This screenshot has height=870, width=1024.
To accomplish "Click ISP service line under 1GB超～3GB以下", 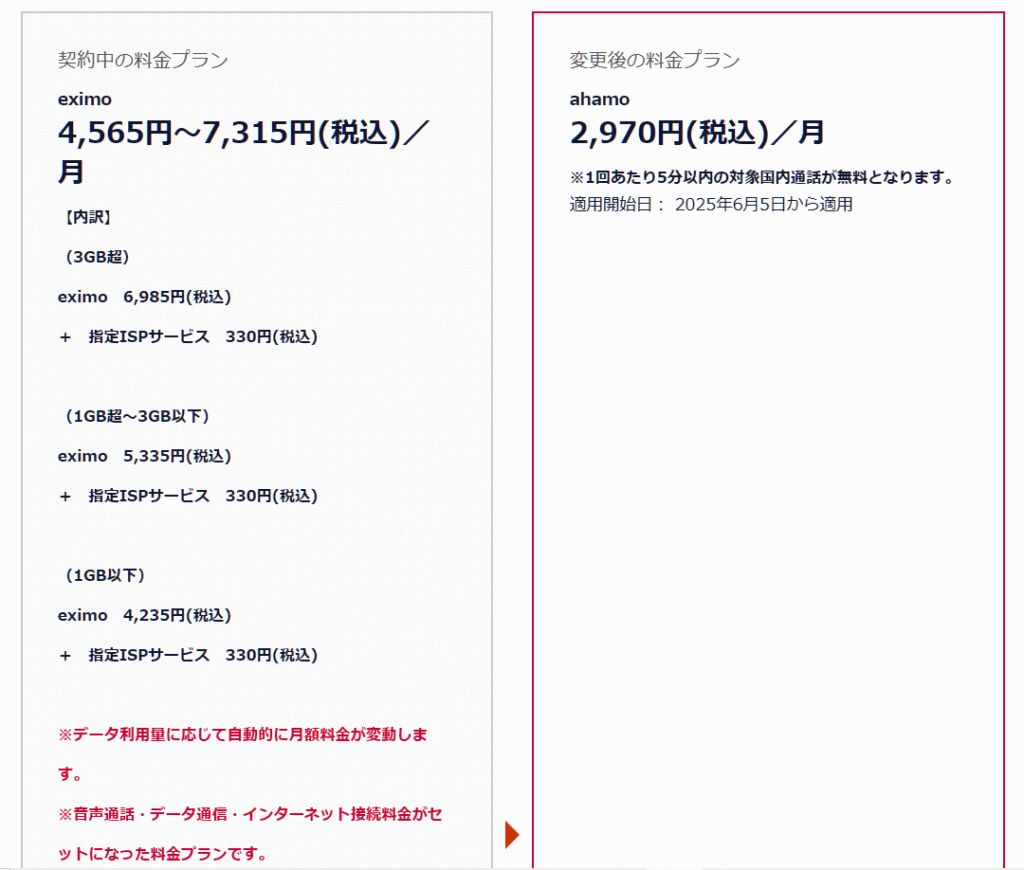I will [x=188, y=496].
